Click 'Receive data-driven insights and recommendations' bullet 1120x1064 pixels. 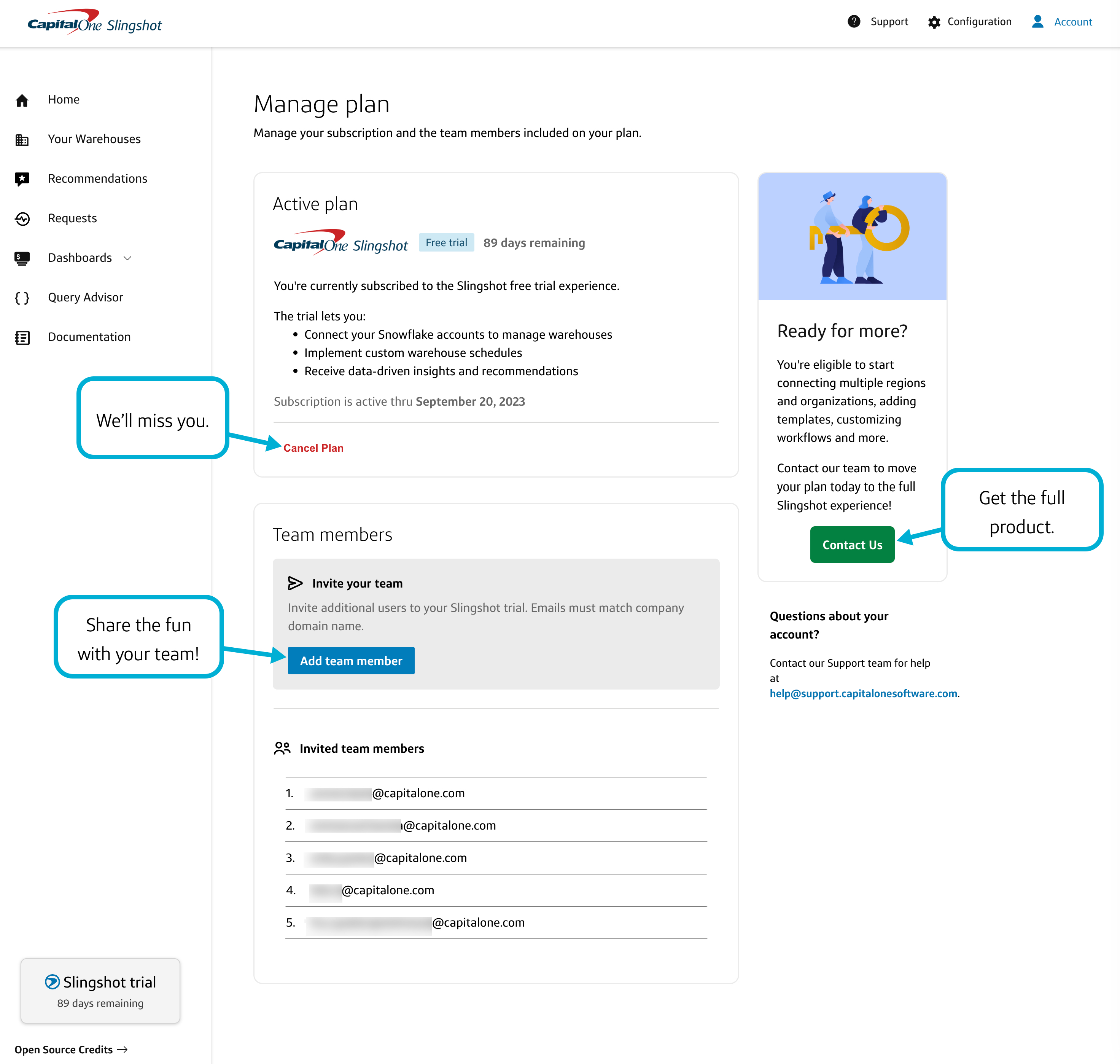(441, 371)
